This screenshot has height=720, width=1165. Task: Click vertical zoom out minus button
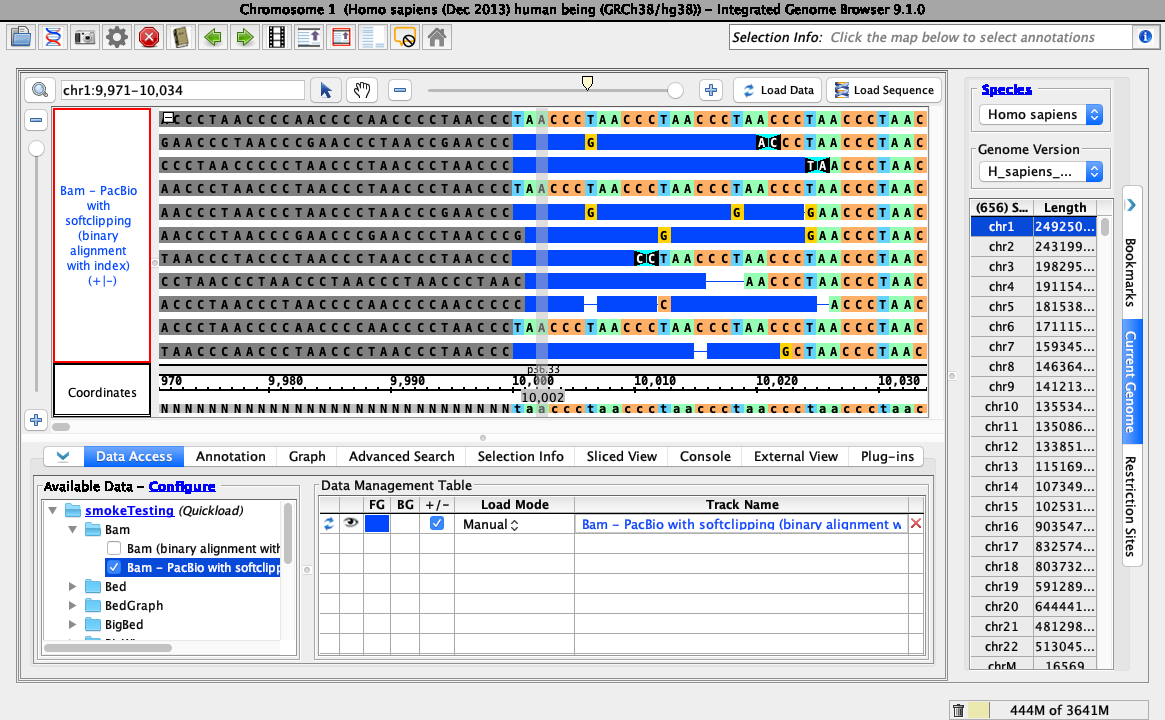point(36,120)
